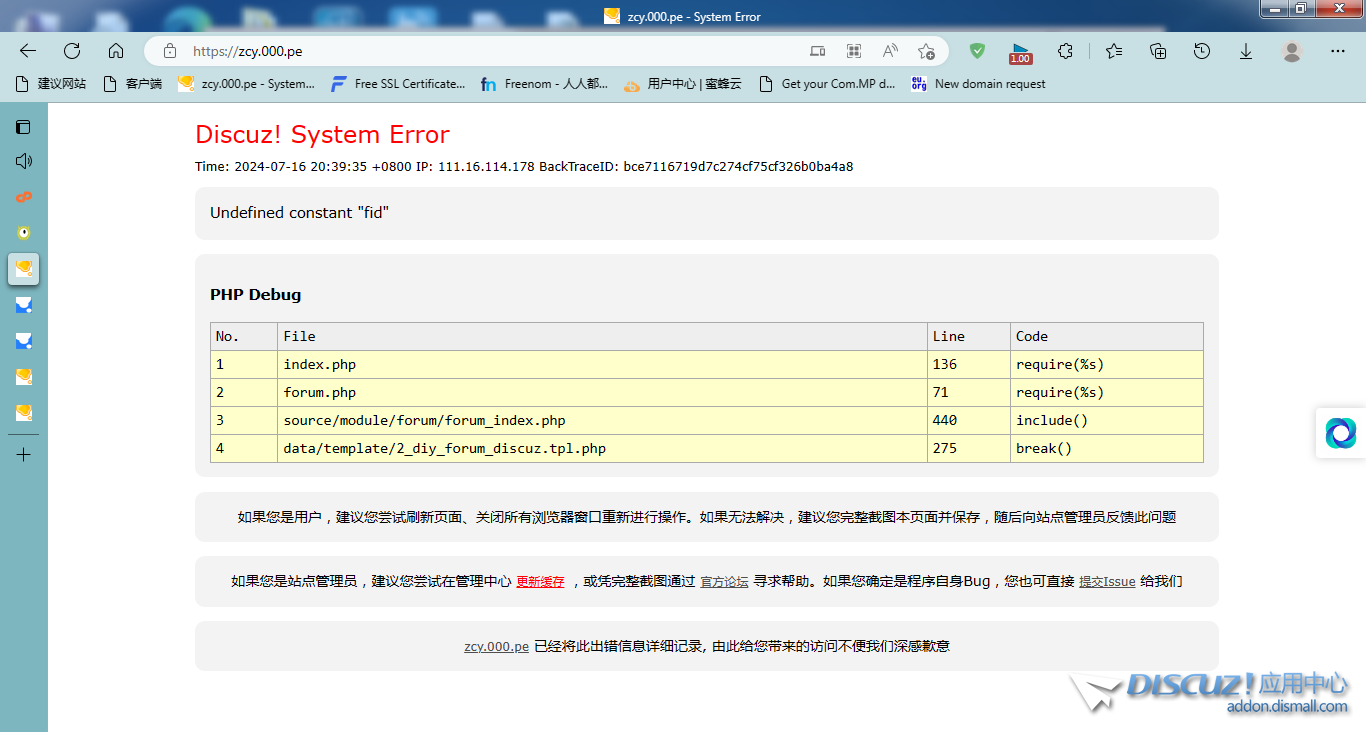Click the File column header

click(x=602, y=336)
